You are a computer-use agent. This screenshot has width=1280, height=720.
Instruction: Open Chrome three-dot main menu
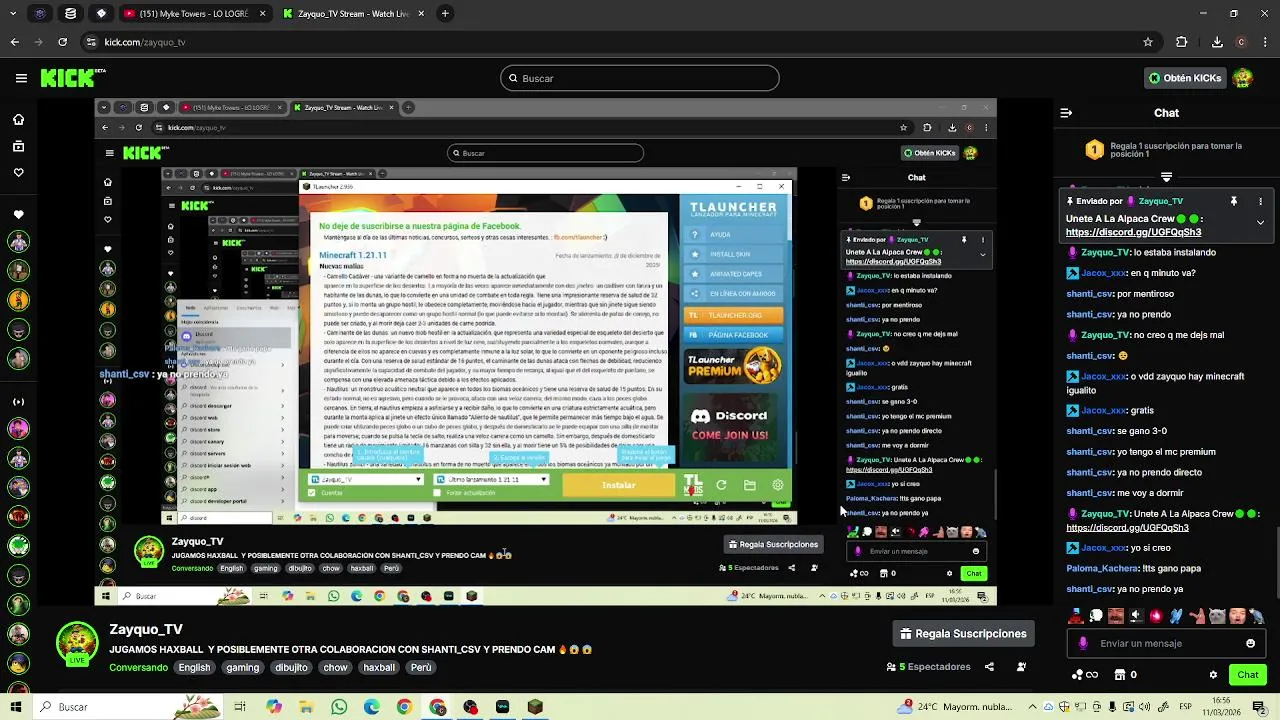[1265, 42]
